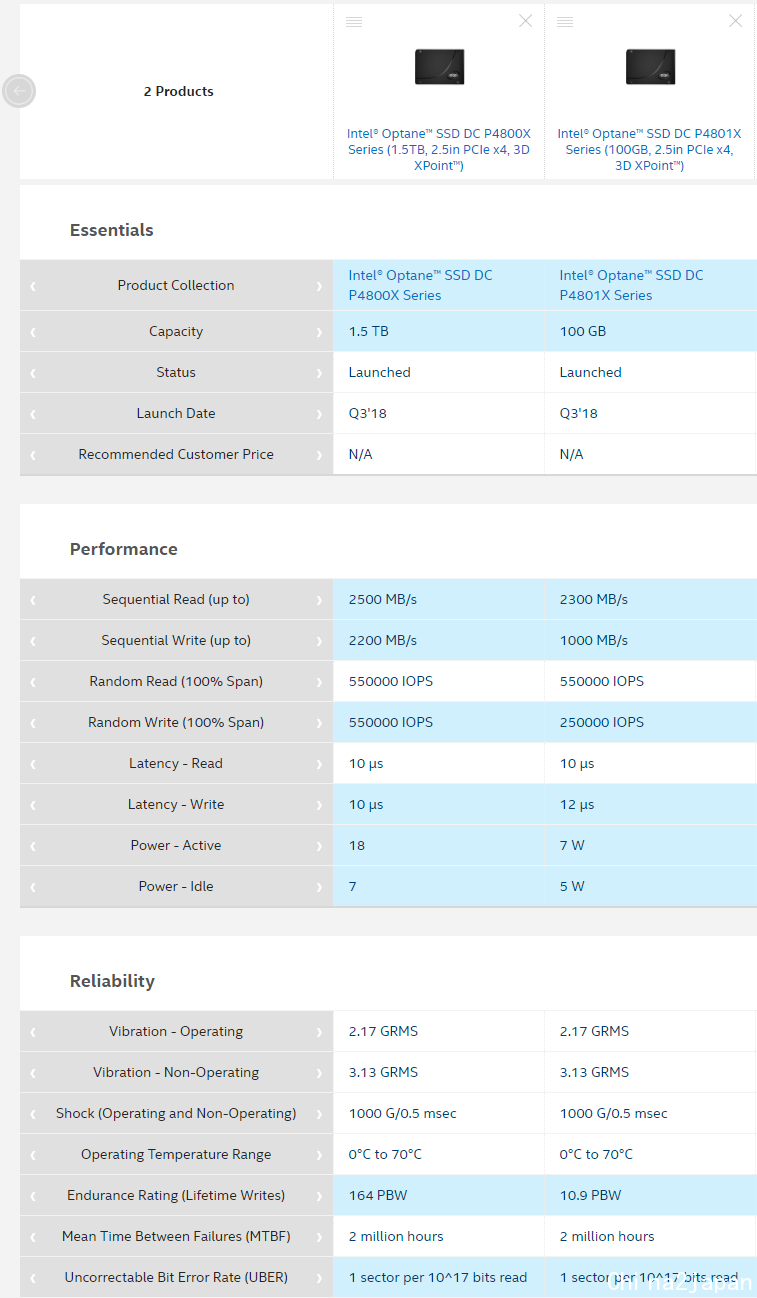Click right chevron on Random Write row
Screen dimensions: 757x1298
click(319, 723)
